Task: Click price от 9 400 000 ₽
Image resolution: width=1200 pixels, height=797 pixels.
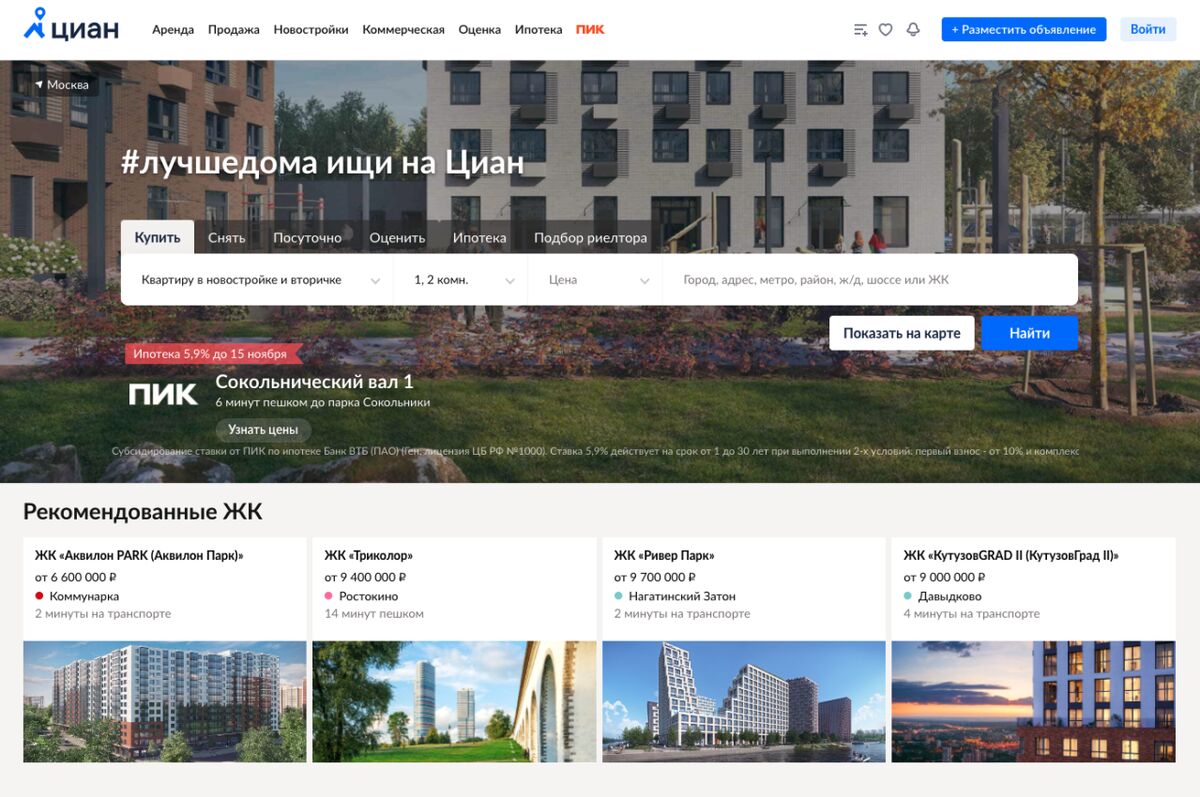Action: (365, 577)
